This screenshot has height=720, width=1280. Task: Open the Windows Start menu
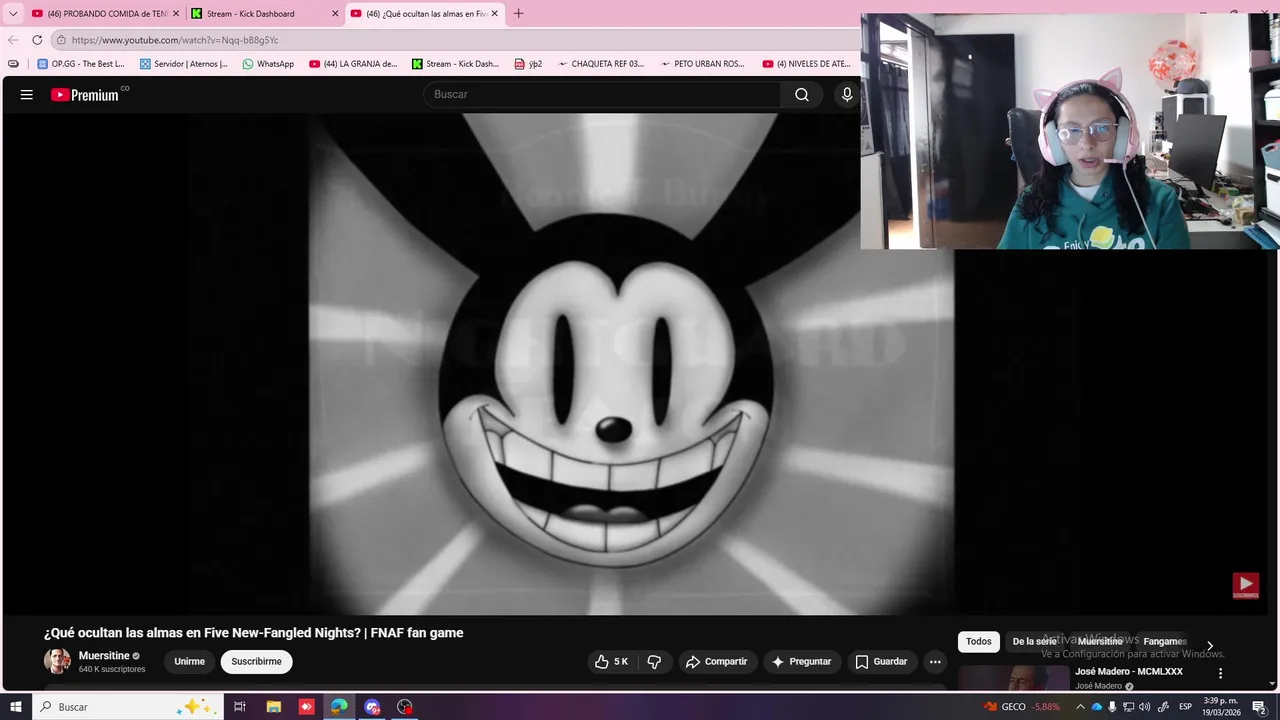(16, 707)
